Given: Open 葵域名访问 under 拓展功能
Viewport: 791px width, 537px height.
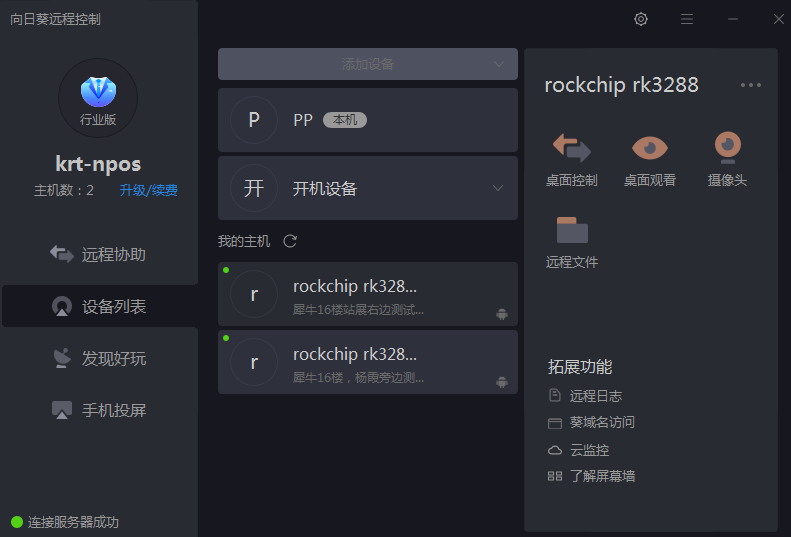Looking at the screenshot, I should (591, 422).
